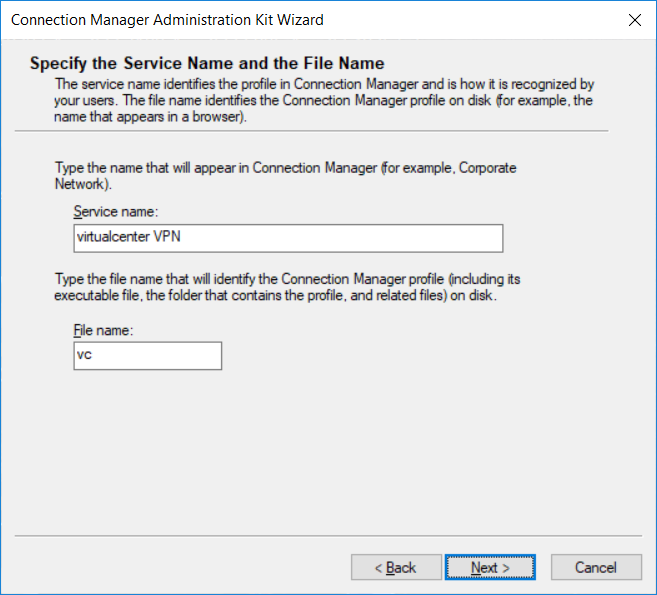Focus the Service name text field
Viewport: 657px width, 595px height.
pos(288,238)
